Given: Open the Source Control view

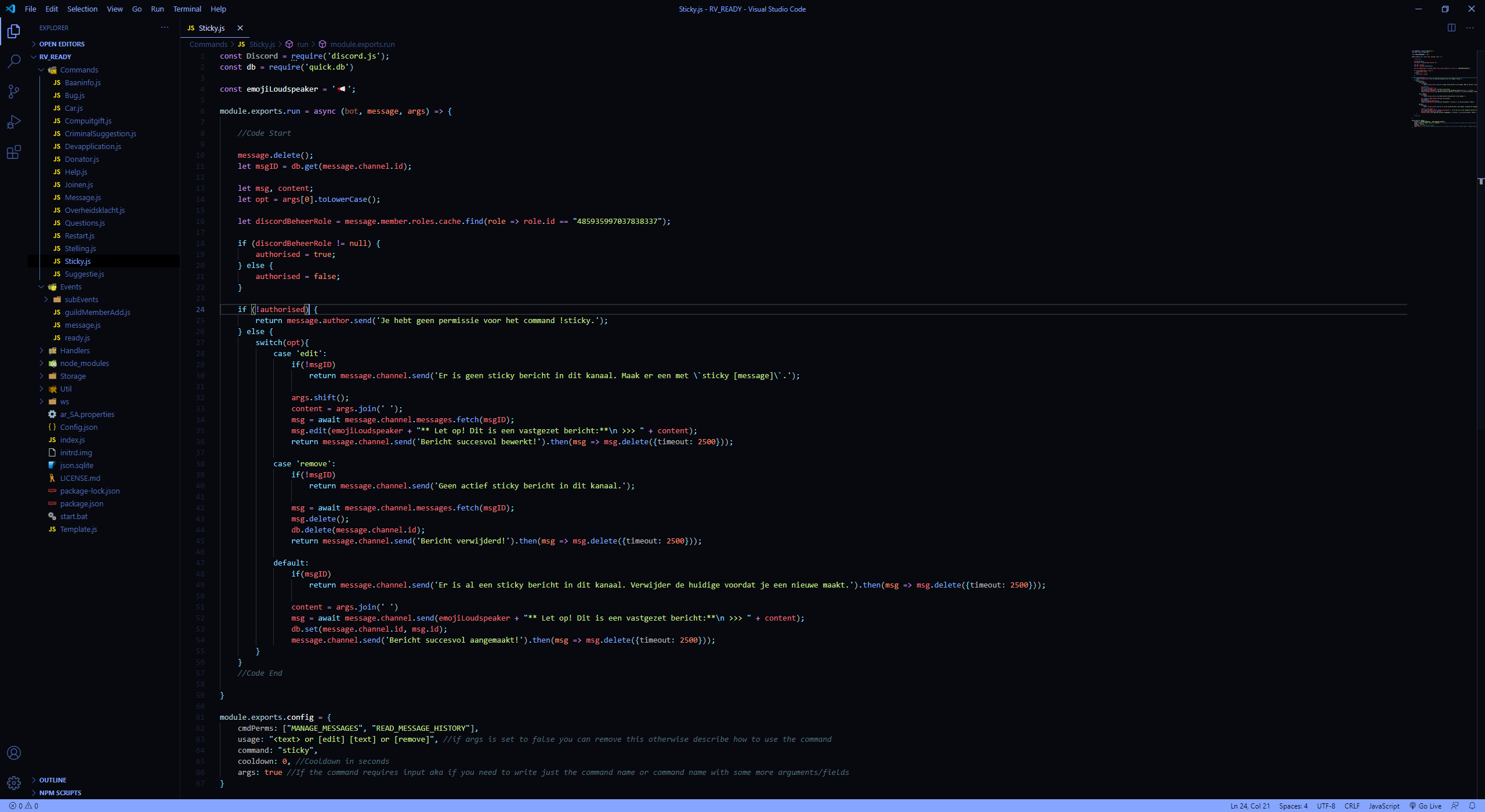Looking at the screenshot, I should 14,92.
